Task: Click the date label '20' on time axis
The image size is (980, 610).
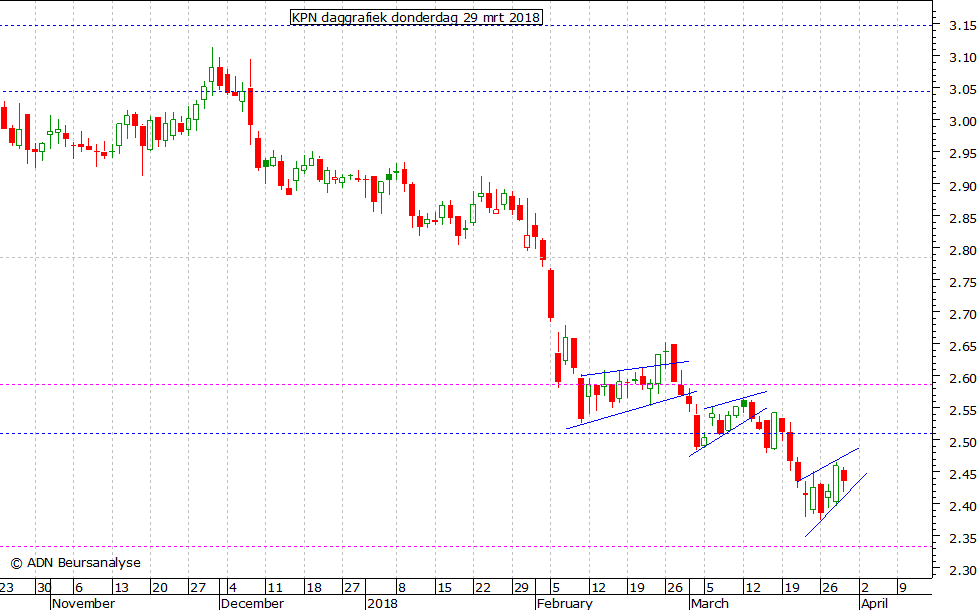Action: pos(159,588)
